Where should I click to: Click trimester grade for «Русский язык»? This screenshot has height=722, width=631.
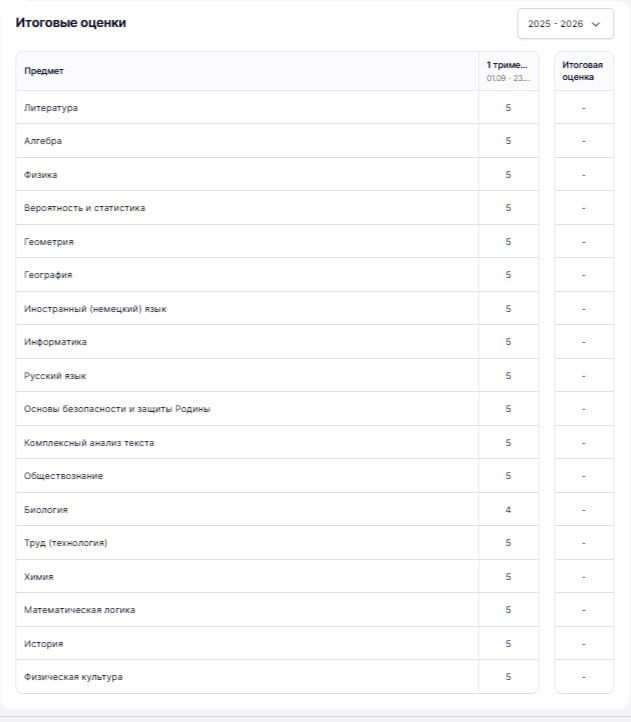point(508,376)
